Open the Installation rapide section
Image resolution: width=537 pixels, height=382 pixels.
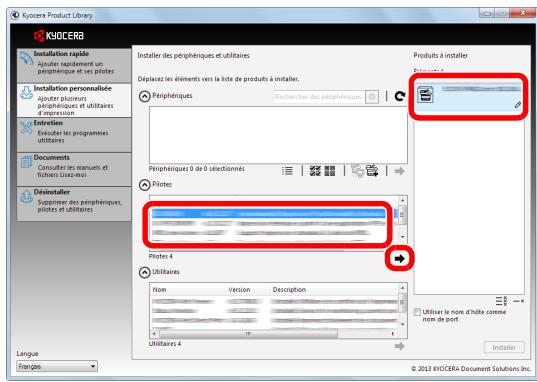[74, 65]
